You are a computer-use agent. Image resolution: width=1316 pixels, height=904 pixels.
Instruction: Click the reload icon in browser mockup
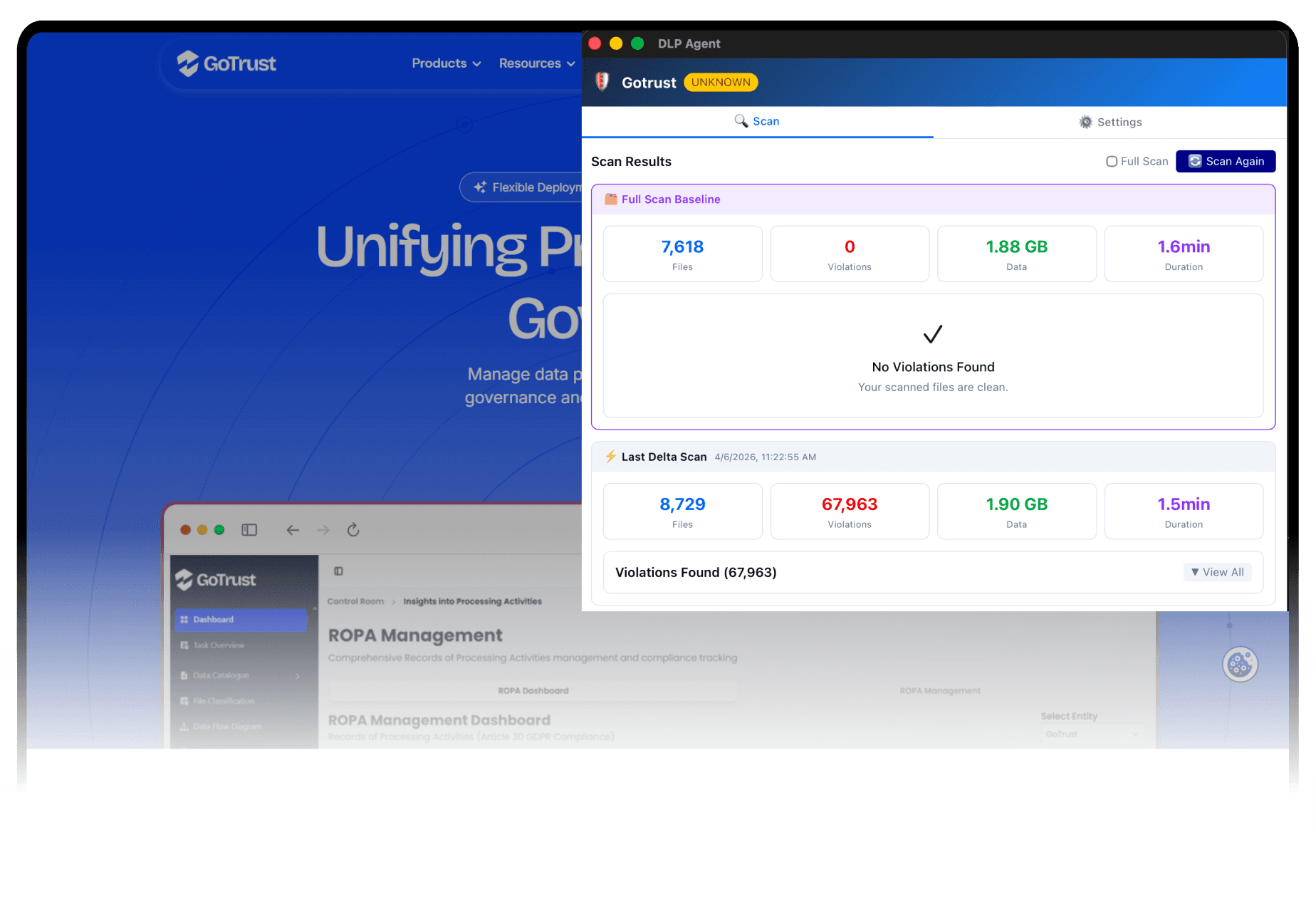(353, 529)
